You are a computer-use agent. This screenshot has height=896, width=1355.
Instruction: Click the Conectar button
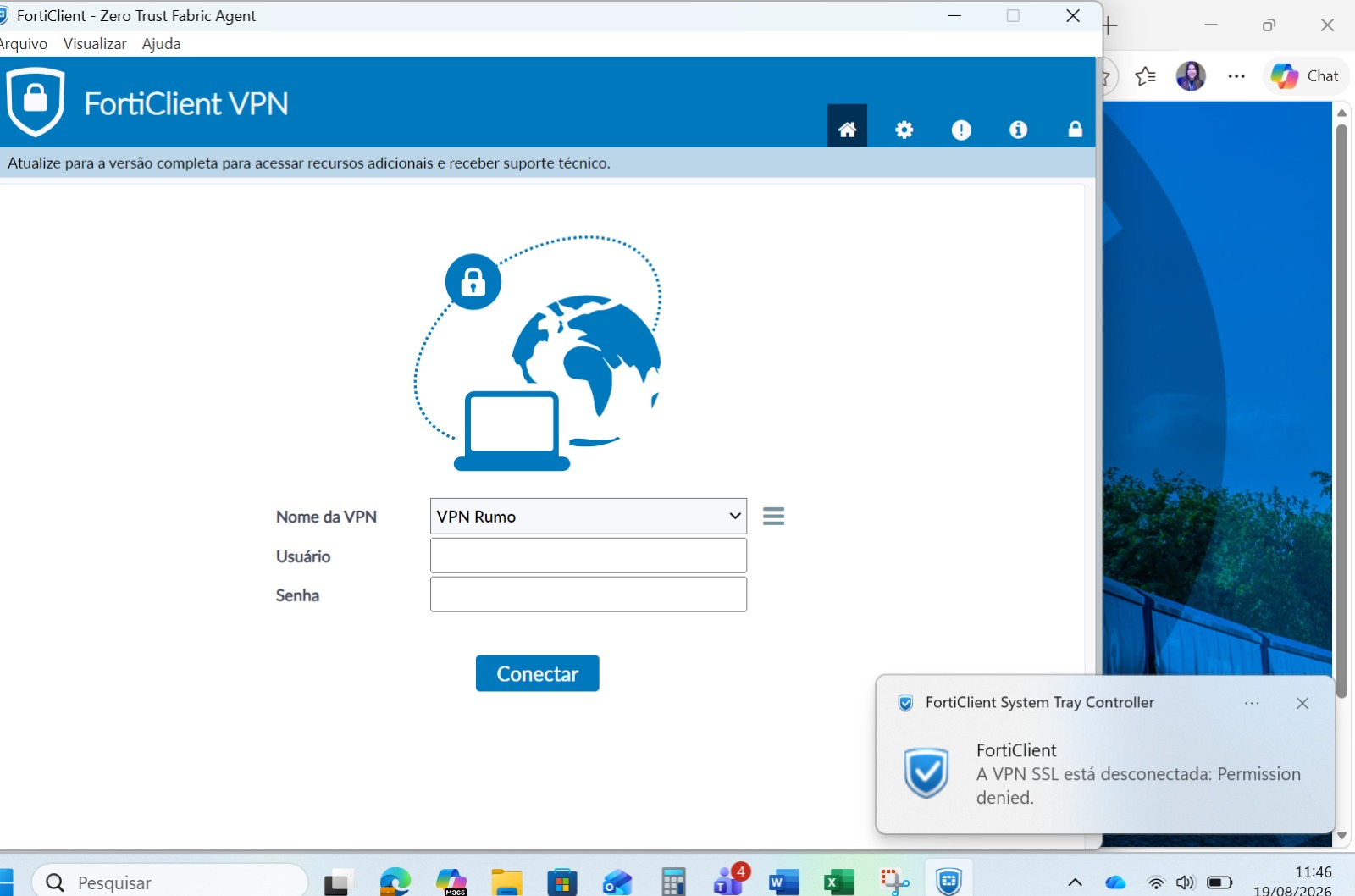[x=538, y=673]
